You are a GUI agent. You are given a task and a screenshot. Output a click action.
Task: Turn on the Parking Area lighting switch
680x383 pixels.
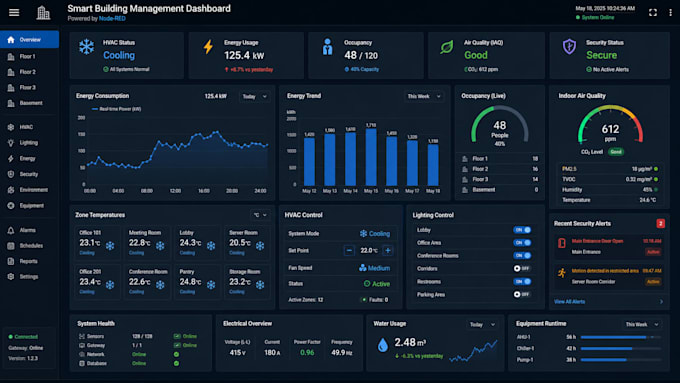pos(522,294)
